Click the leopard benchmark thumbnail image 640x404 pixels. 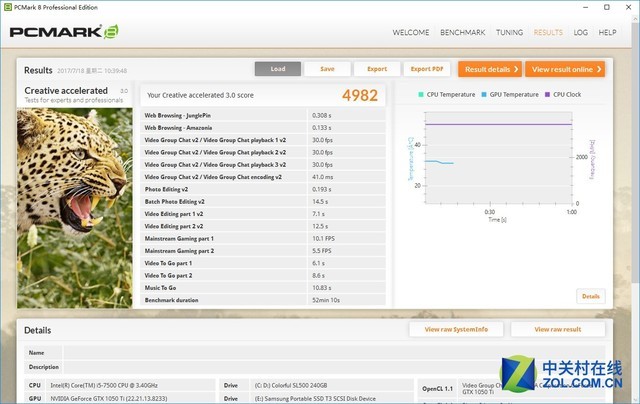point(75,208)
